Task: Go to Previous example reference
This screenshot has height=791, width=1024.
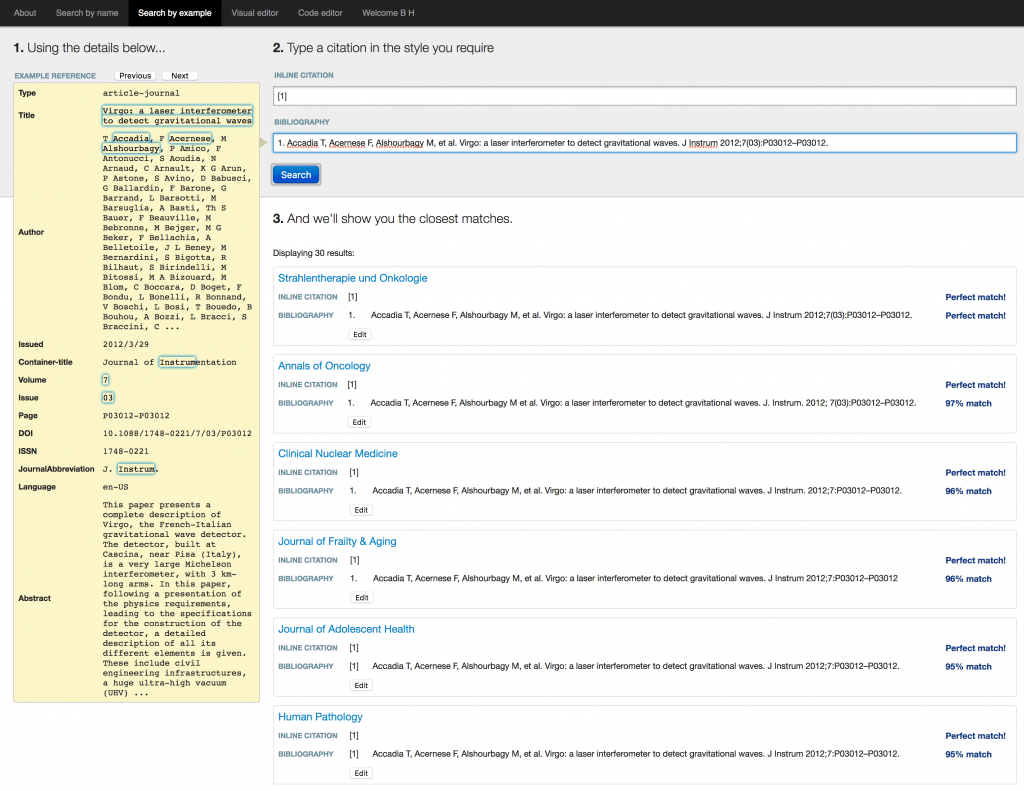Action: coord(135,76)
